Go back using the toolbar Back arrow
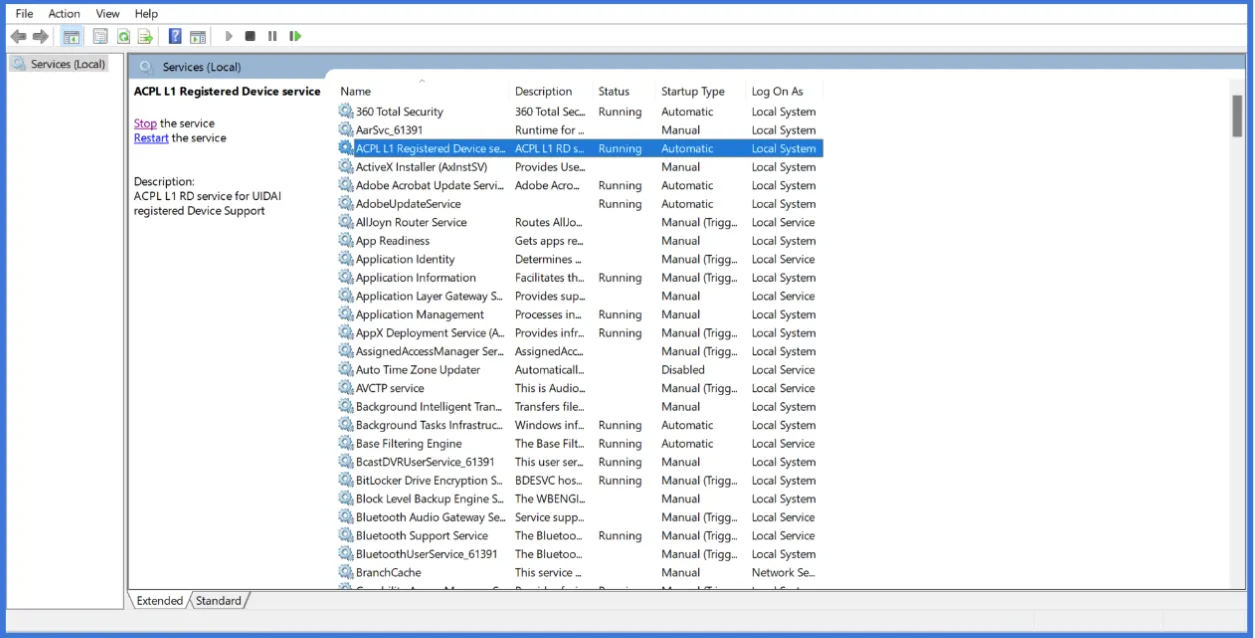The width and height of the screenshot is (1255, 638). [18, 36]
